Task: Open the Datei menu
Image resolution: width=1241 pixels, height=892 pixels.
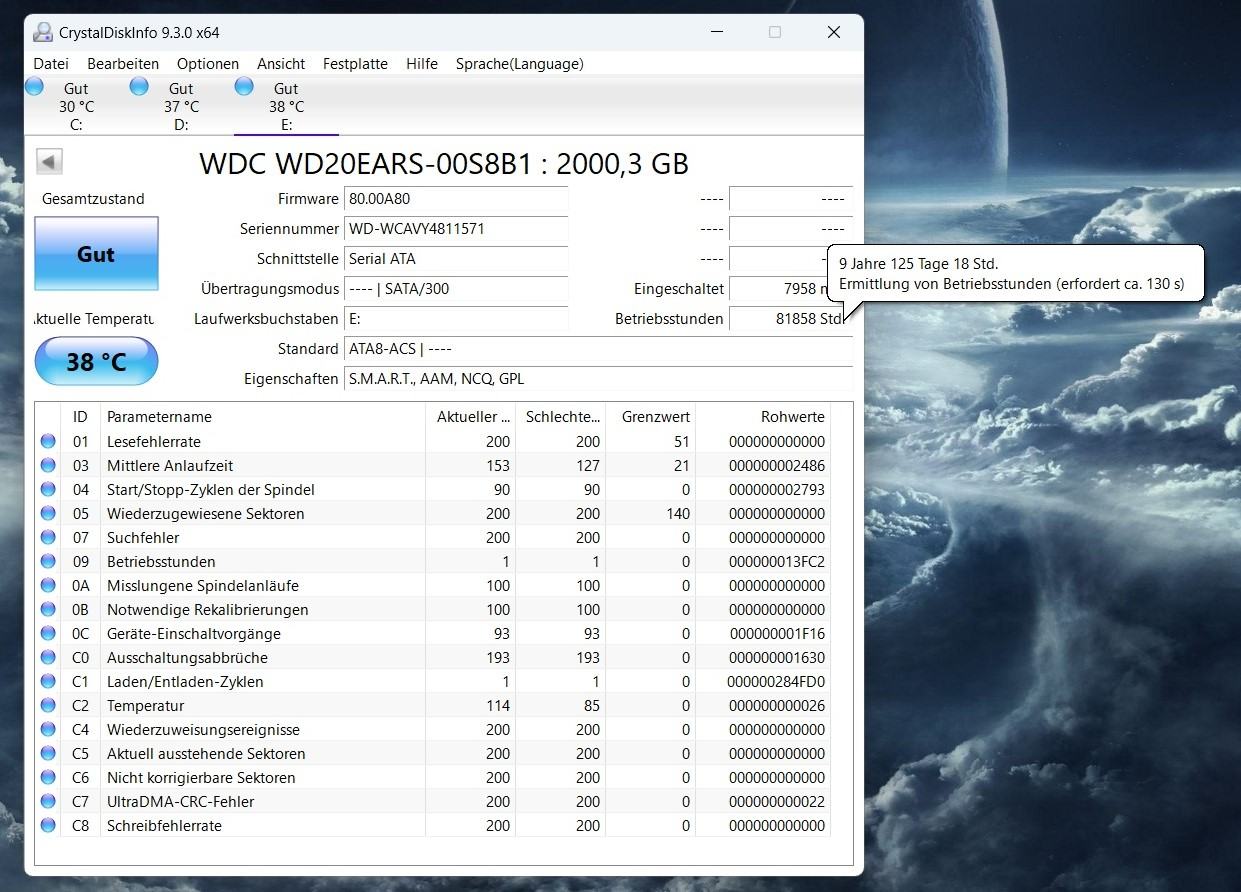Action: [51, 63]
